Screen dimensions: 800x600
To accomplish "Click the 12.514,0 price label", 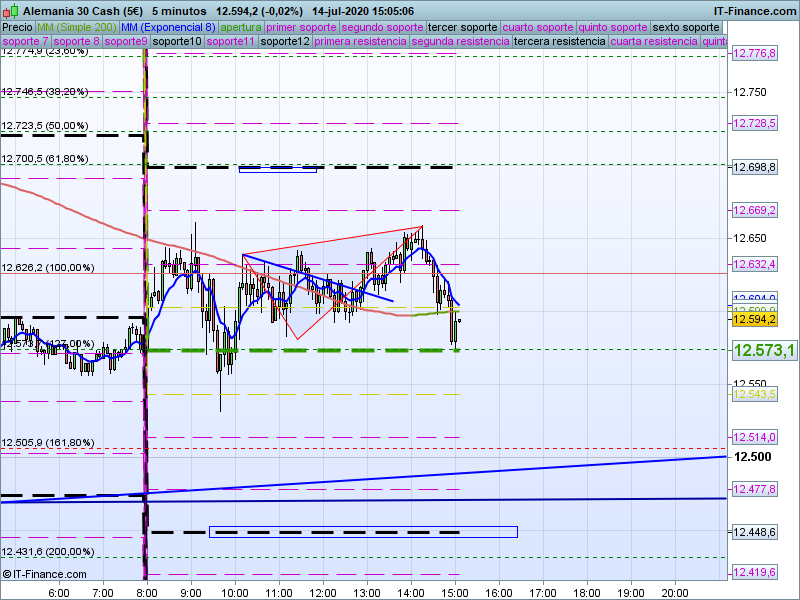I will click(755, 437).
